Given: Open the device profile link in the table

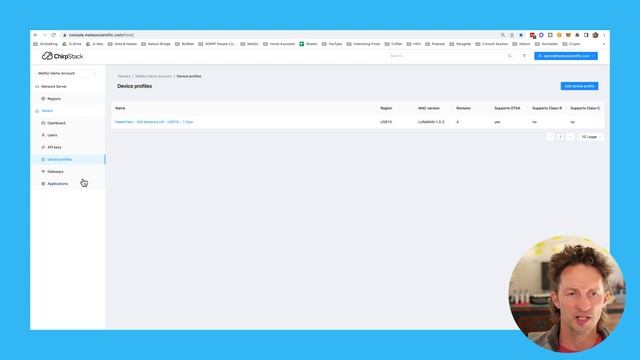Looking at the screenshot, I should tap(154, 122).
